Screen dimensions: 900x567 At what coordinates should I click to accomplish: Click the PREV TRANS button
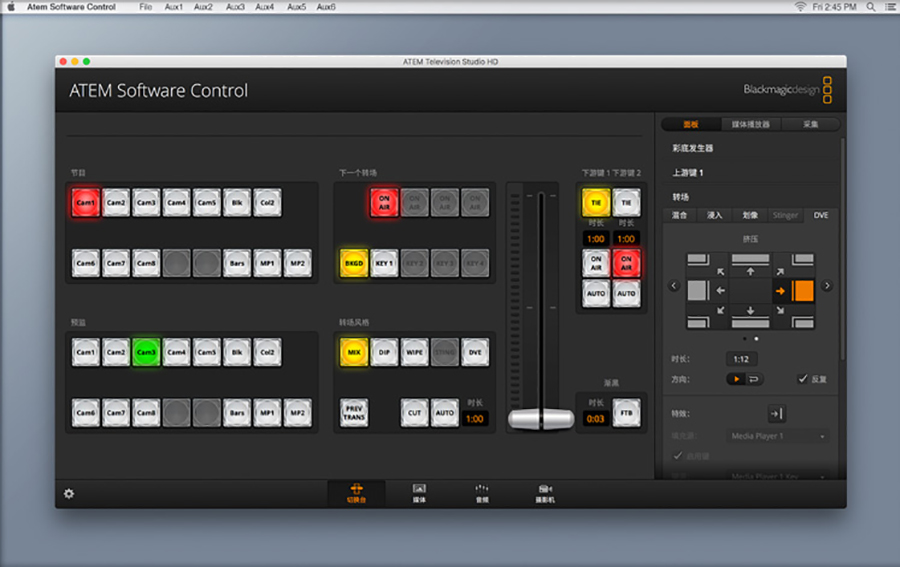(x=354, y=413)
